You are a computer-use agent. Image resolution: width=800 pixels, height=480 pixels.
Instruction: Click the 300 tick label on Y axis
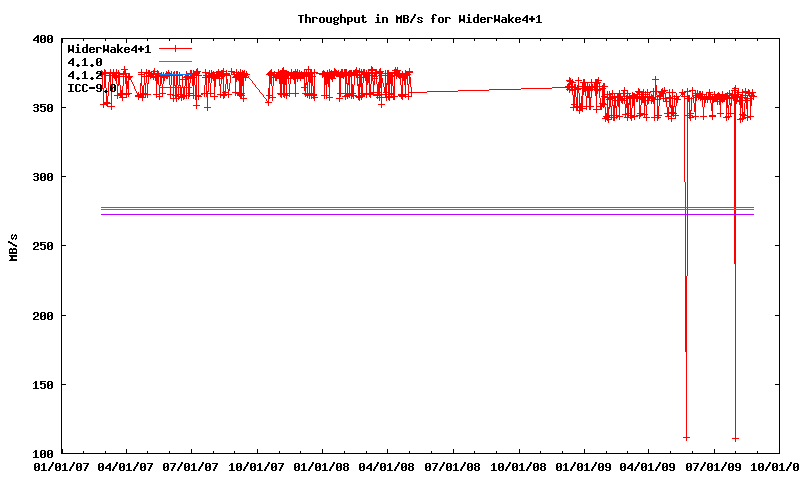[x=42, y=177]
